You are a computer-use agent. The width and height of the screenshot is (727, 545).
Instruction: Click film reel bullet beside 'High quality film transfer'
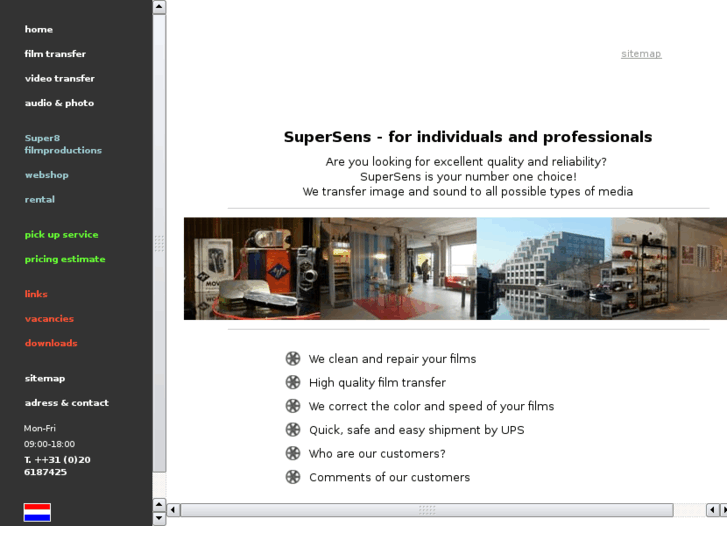[x=293, y=382]
